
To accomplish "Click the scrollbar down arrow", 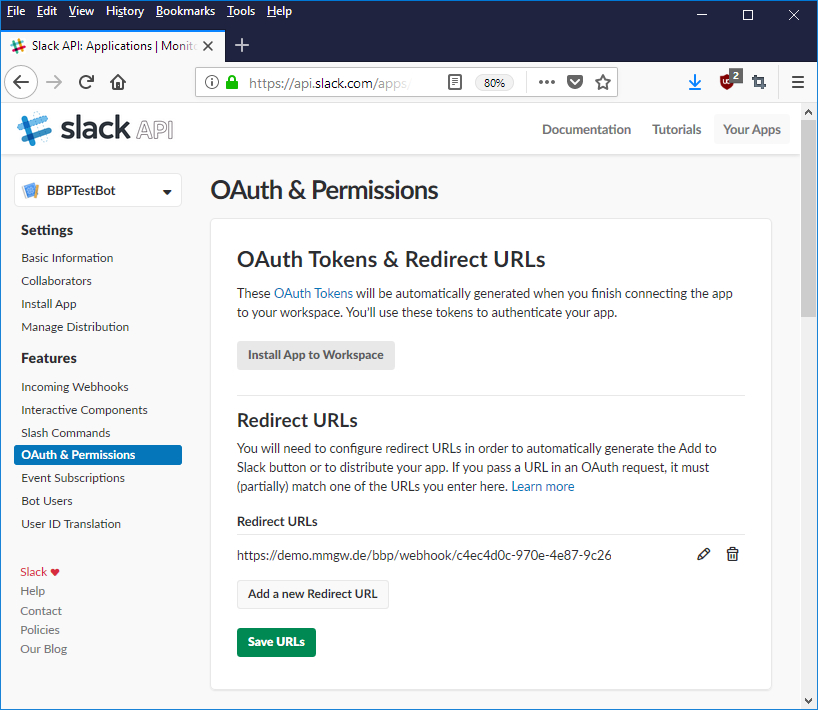I will coord(809,701).
